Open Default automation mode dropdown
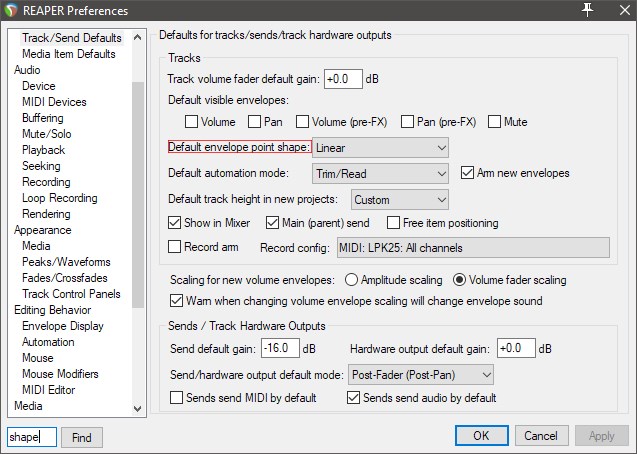The image size is (637, 454). click(x=380, y=174)
